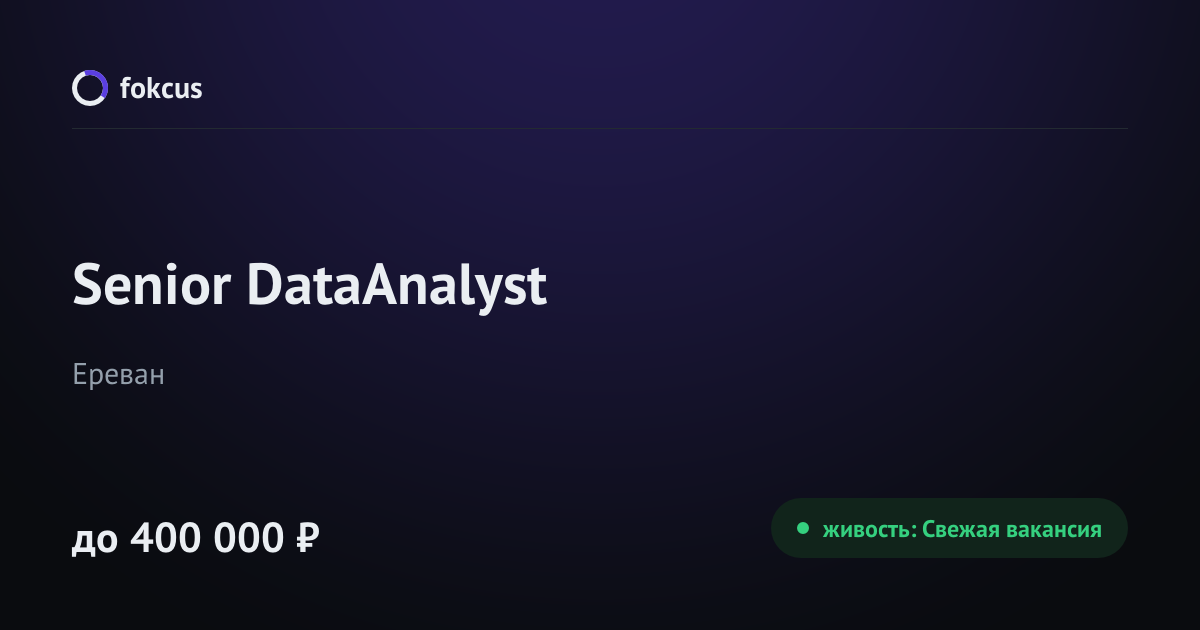
Task: Click the green status dot in badge
Action: 802,529
